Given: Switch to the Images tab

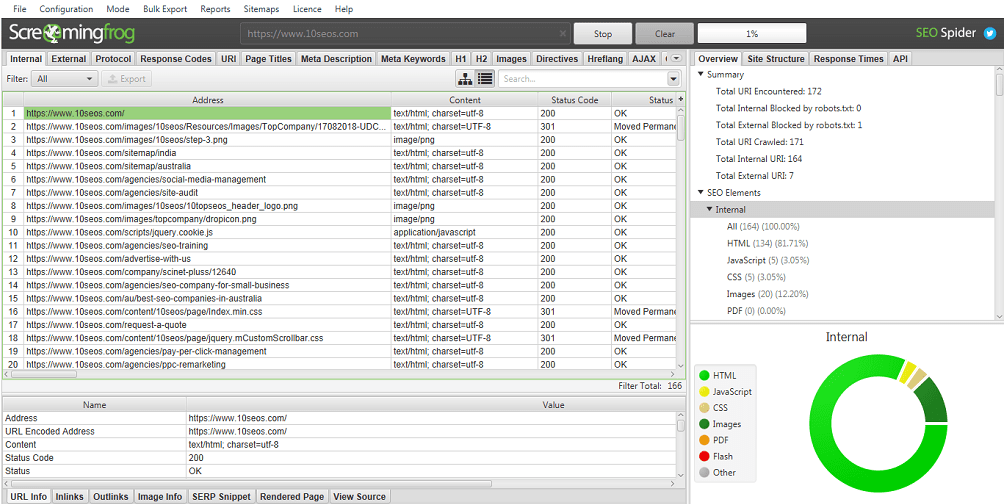Looking at the screenshot, I should coord(511,59).
